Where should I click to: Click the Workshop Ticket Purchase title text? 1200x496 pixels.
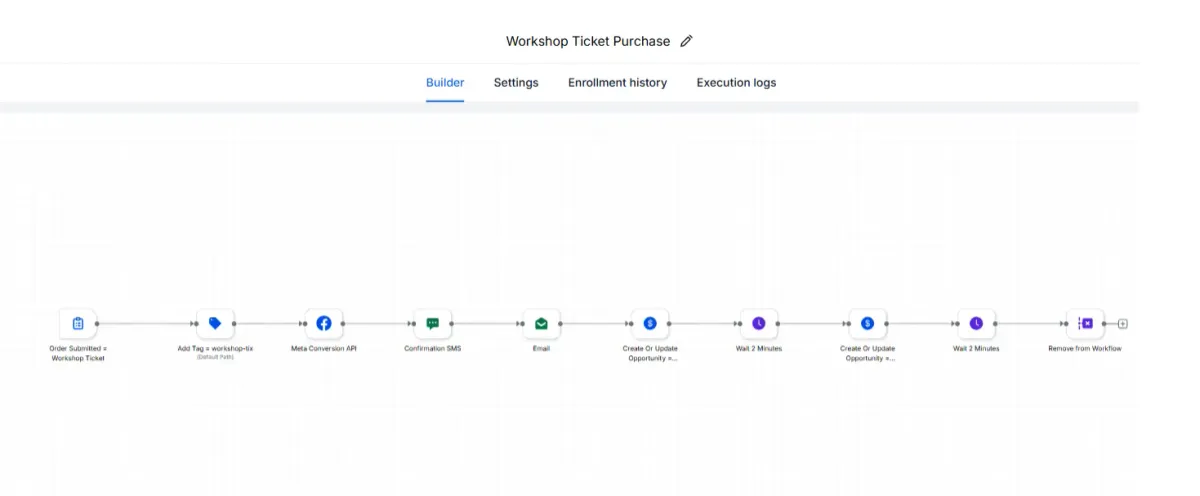[x=588, y=41]
